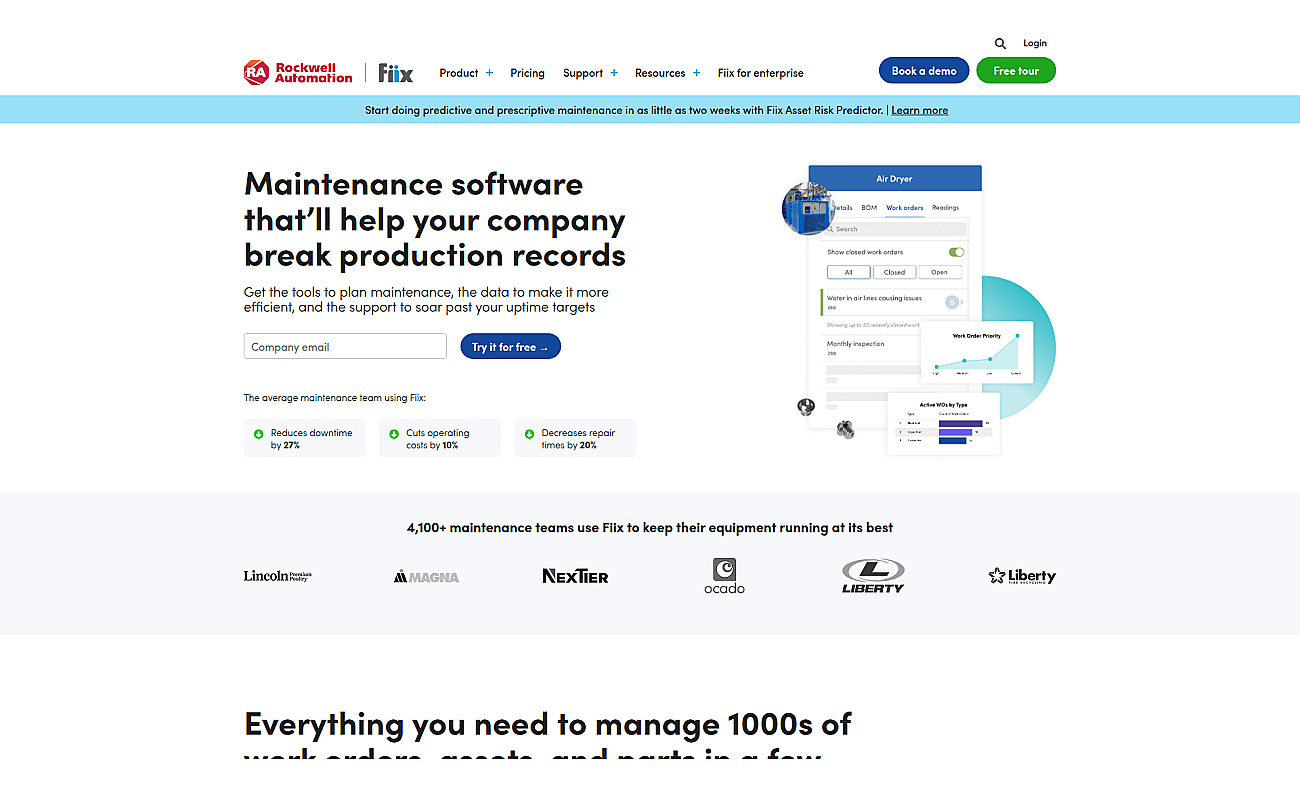The width and height of the screenshot is (1300, 788).
Task: Click the green arrow beside Decreases repair times
Action: 529,434
